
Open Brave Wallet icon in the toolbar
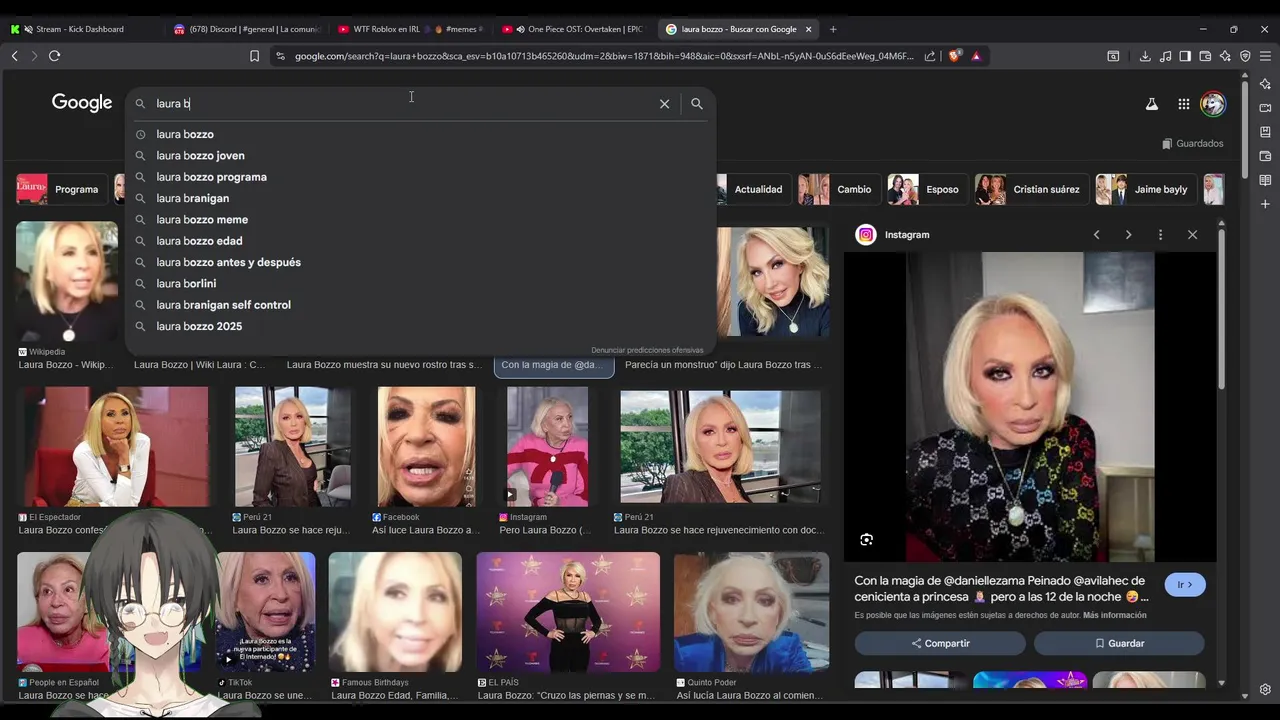point(1205,56)
